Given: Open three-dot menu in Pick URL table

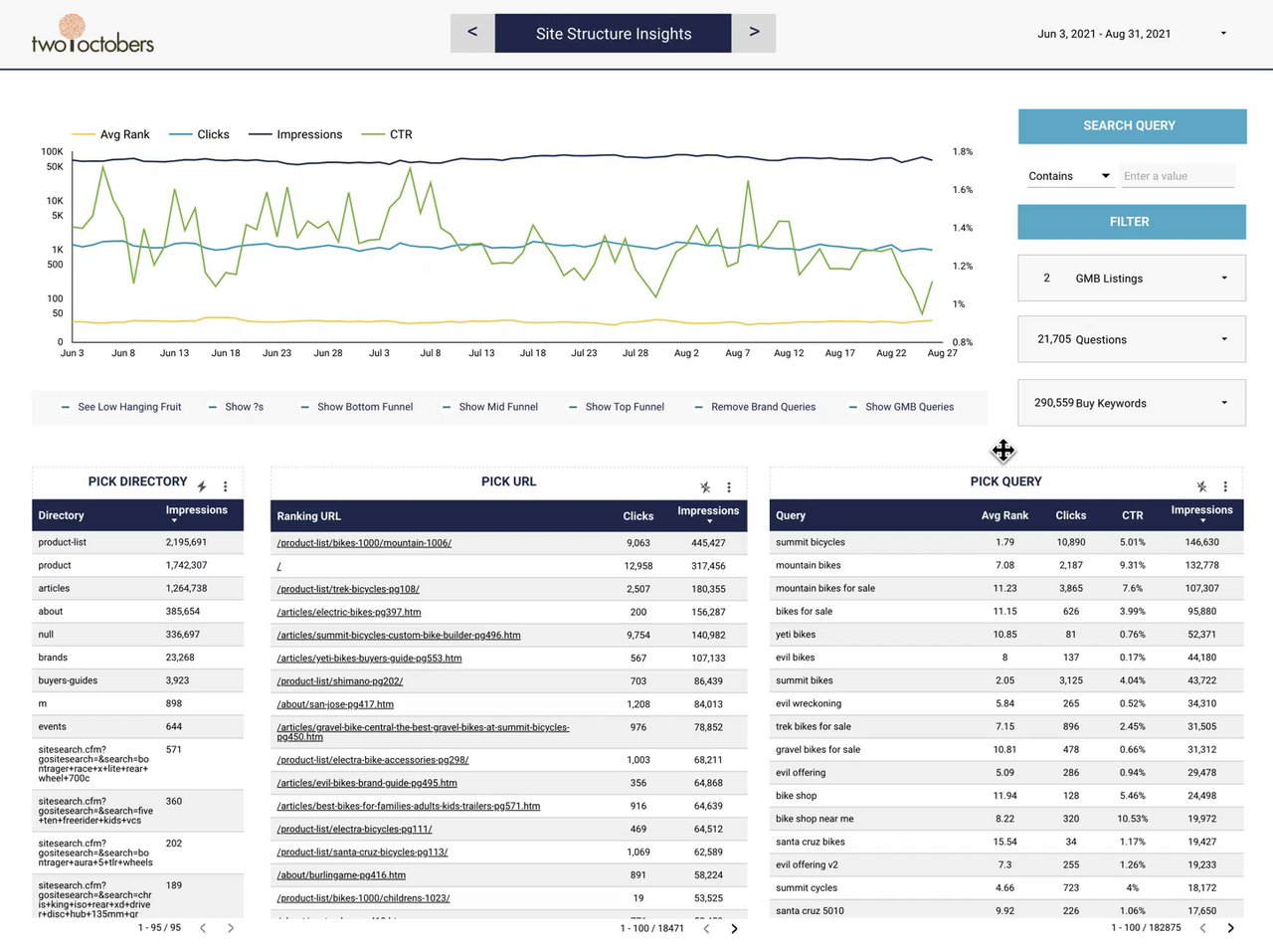Looking at the screenshot, I should coord(729,487).
